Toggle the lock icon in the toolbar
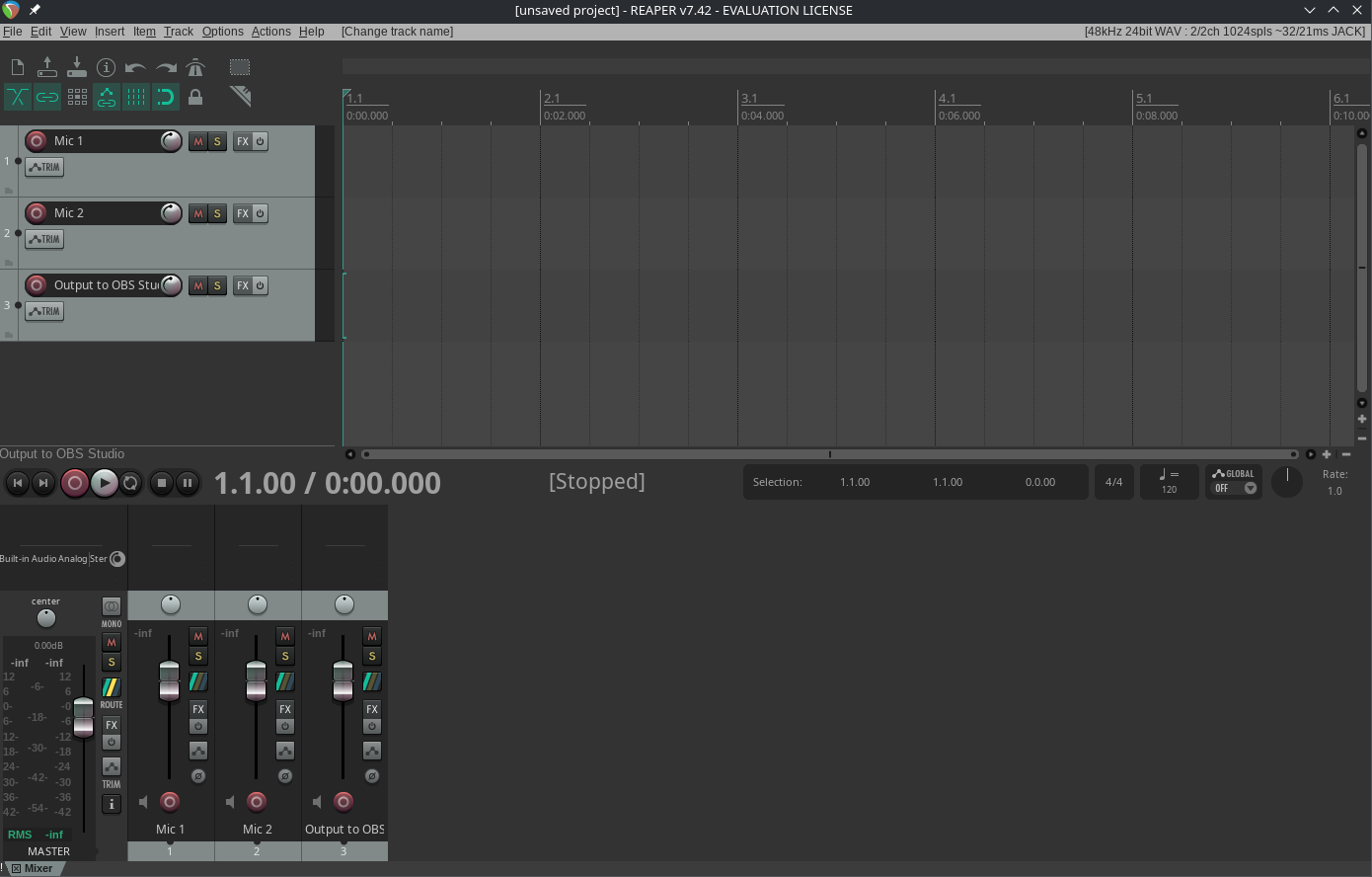This screenshot has width=1372, height=877. click(195, 97)
